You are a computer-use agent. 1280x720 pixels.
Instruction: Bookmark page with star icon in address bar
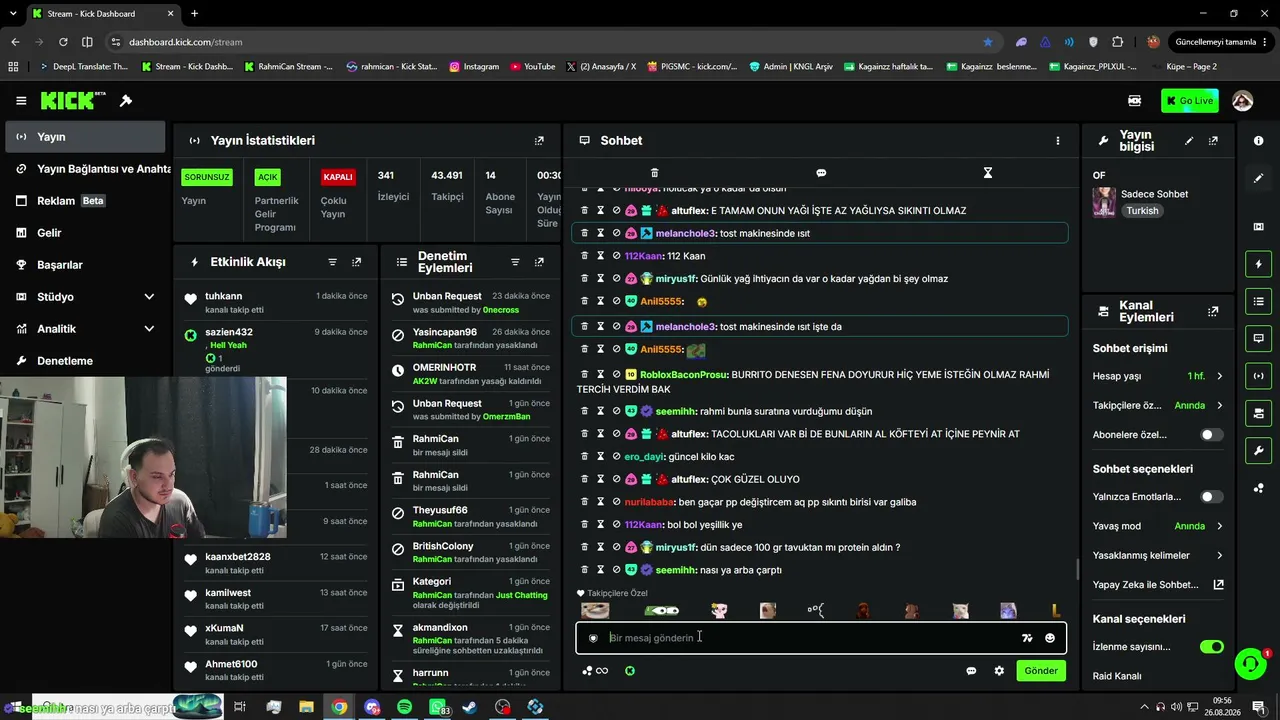point(988,42)
